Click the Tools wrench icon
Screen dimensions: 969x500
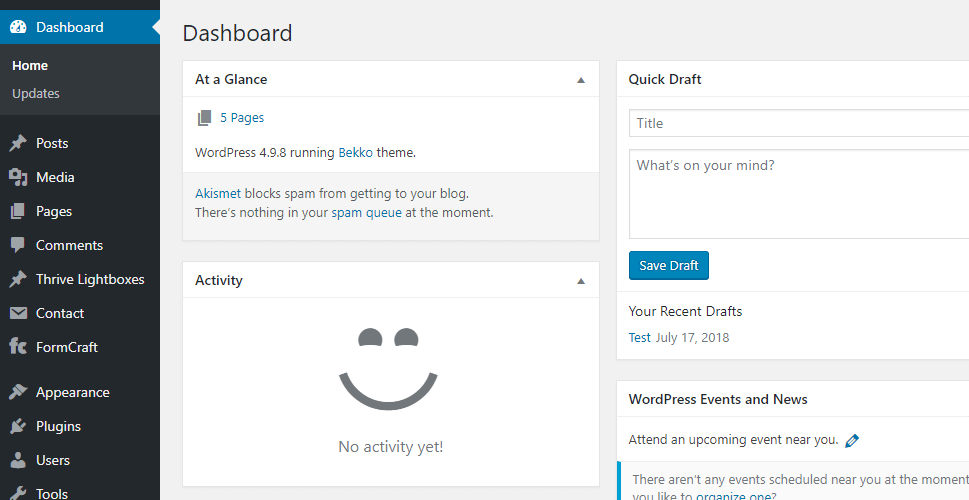pyautogui.click(x=18, y=493)
